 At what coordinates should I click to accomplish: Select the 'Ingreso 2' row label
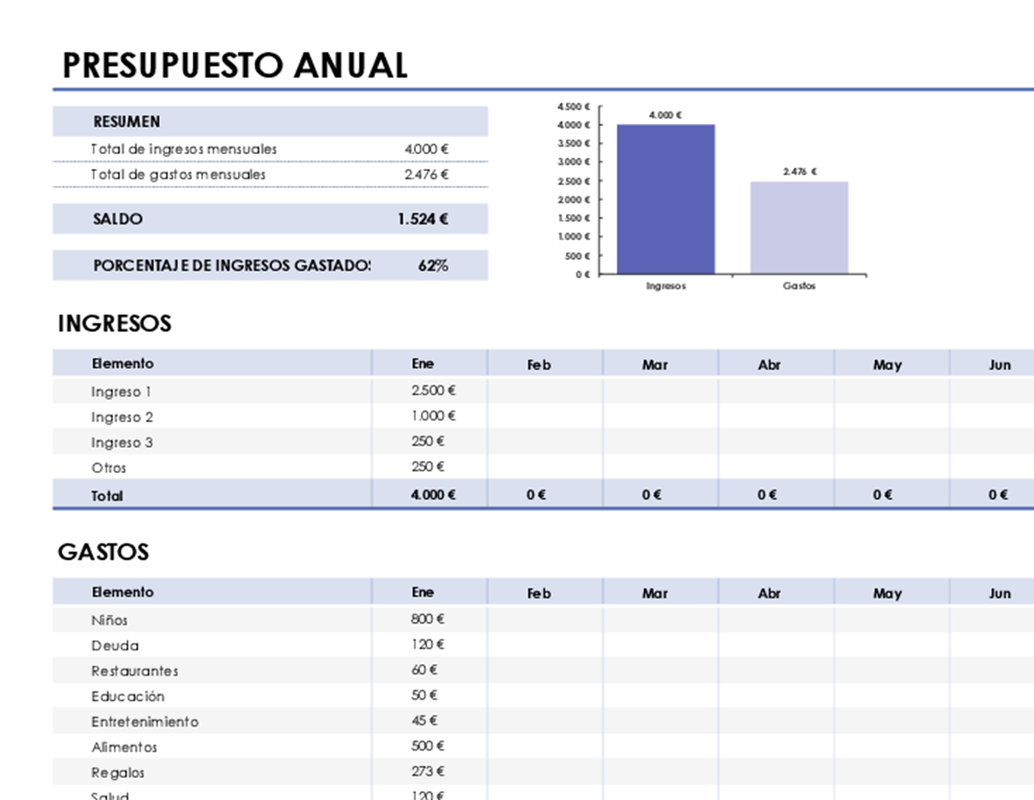coord(122,417)
